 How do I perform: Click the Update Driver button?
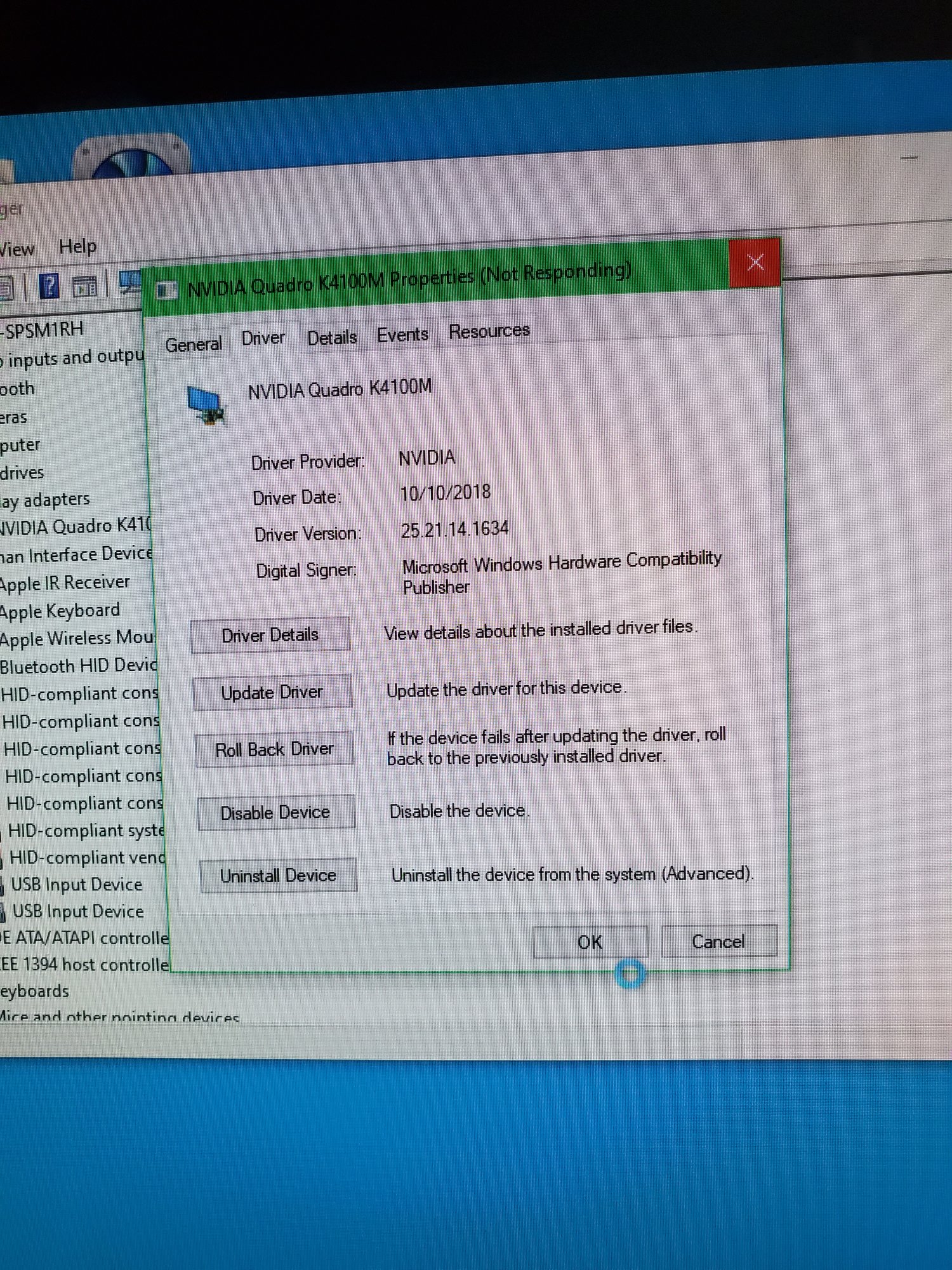pyautogui.click(x=272, y=692)
